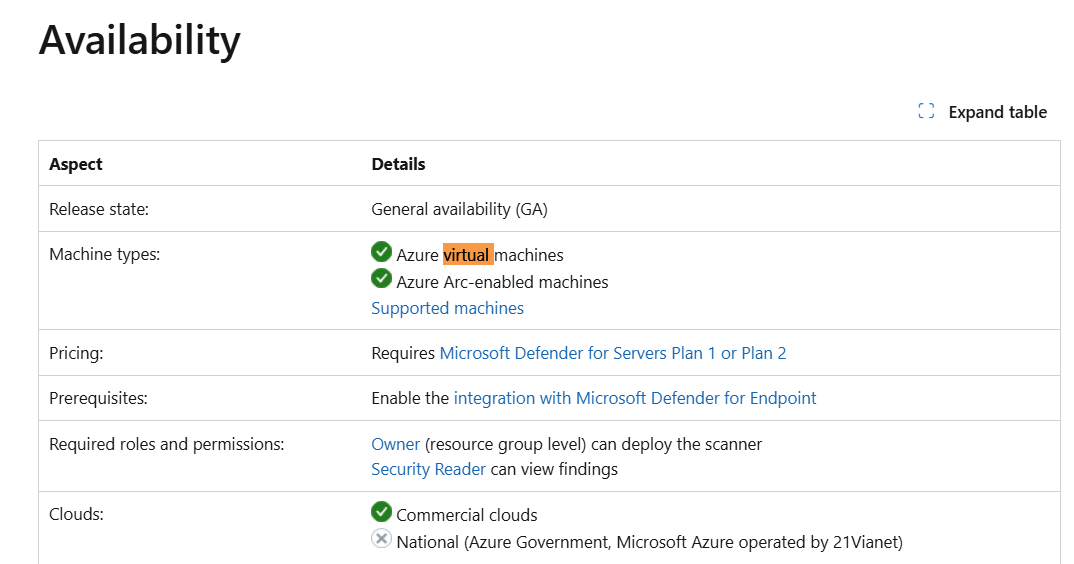Screen dimensions: 1074x564
Task: Click General availability (GA) text
Action: coord(460,209)
